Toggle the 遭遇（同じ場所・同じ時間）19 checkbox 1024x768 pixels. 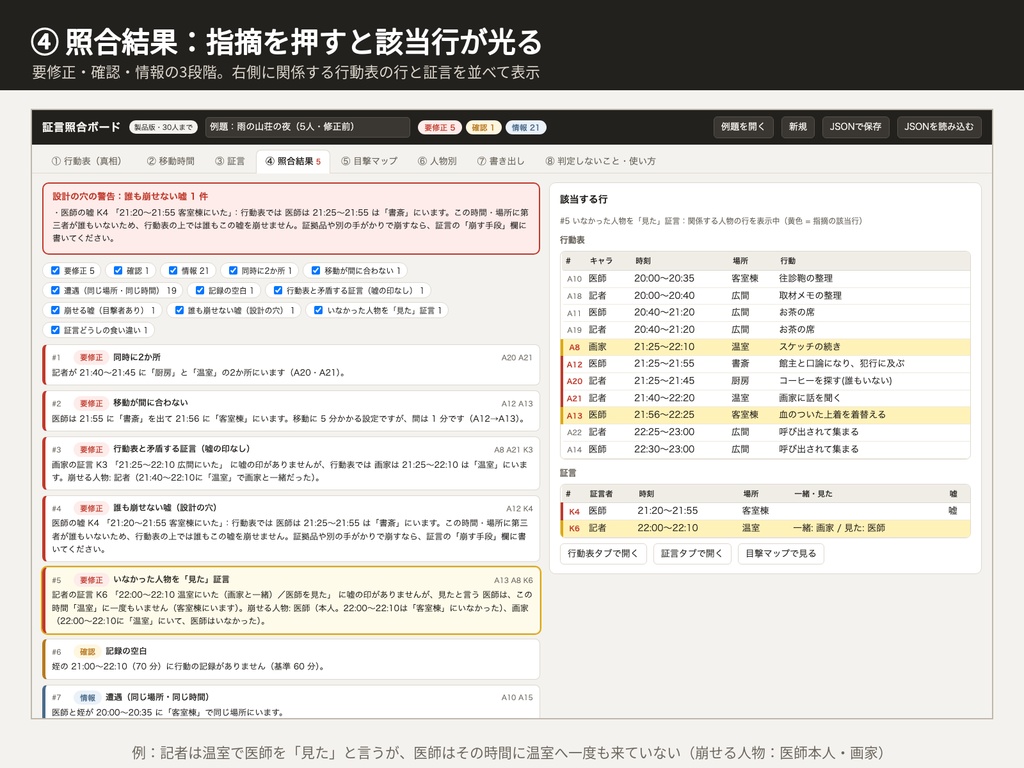pos(56,291)
